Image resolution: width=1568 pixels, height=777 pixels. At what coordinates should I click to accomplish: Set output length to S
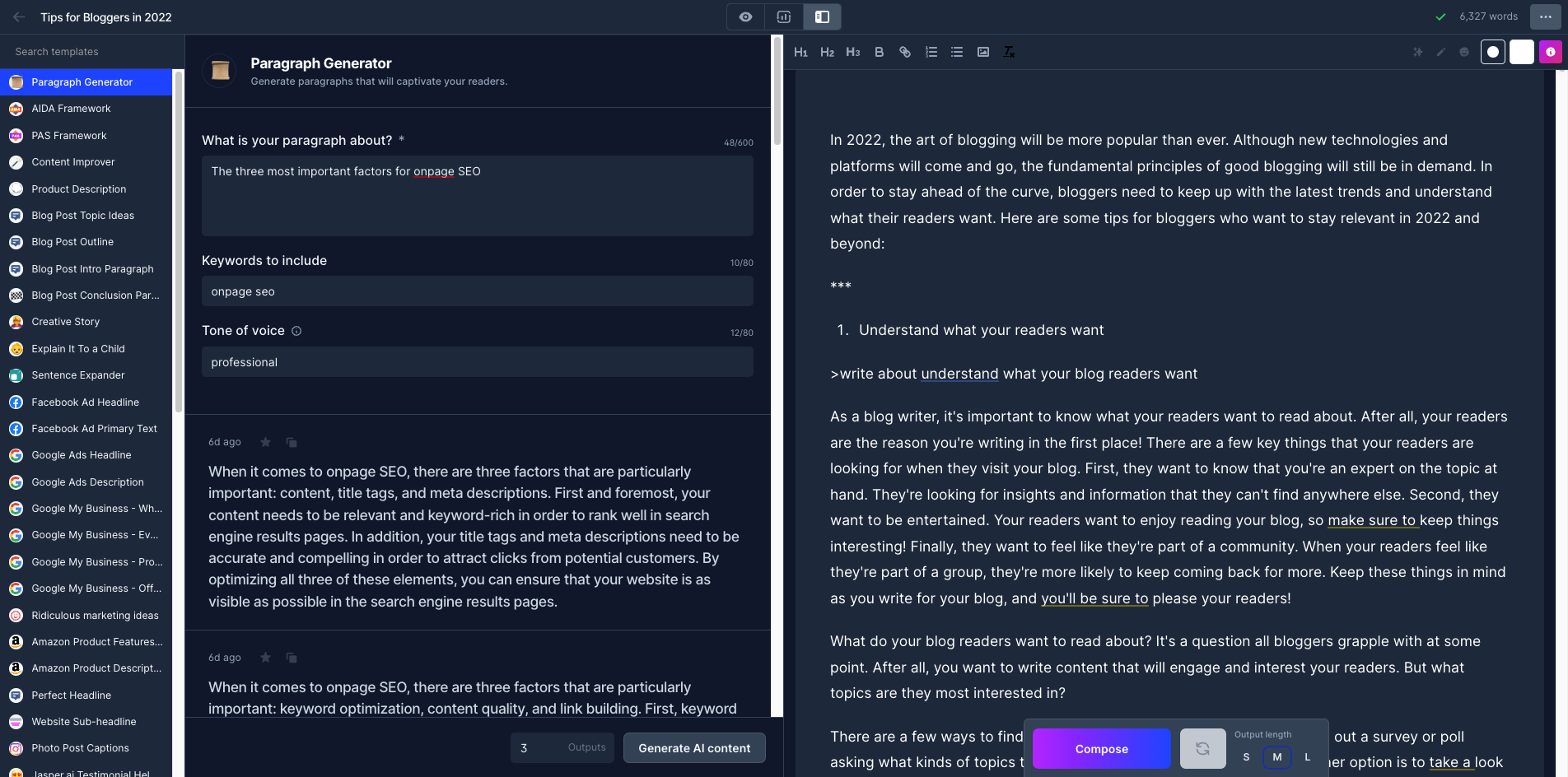(1246, 756)
